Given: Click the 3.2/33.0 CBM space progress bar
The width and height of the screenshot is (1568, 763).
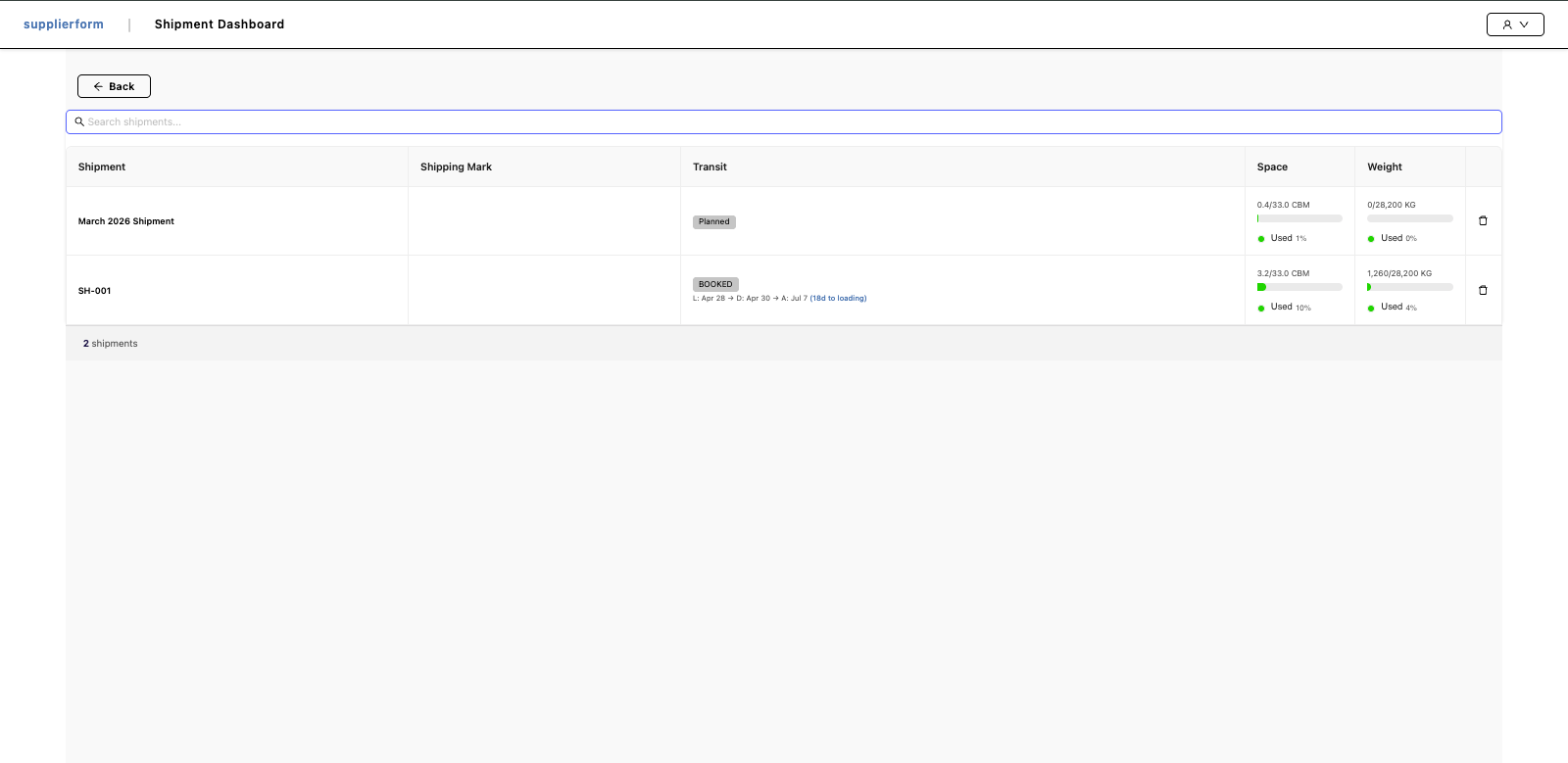Looking at the screenshot, I should [1299, 287].
